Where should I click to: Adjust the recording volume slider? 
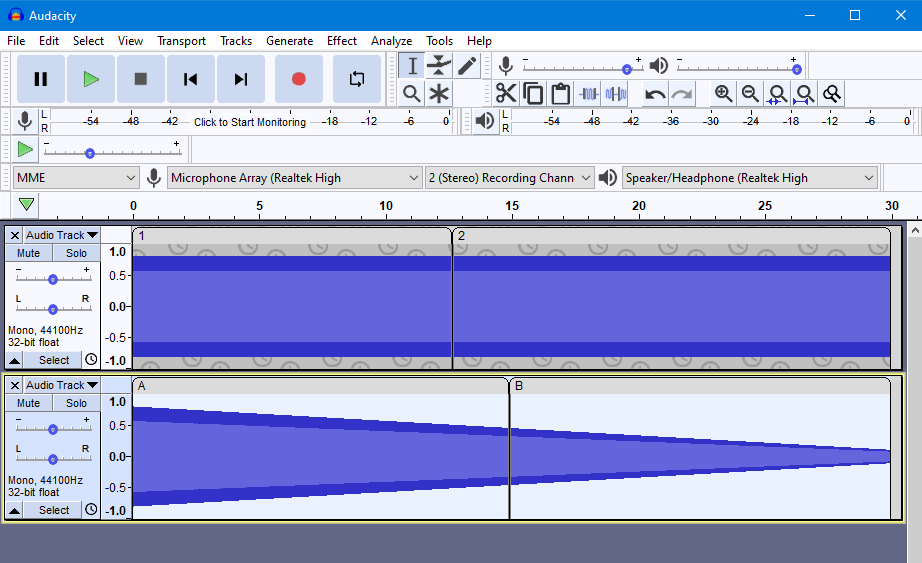click(582, 66)
